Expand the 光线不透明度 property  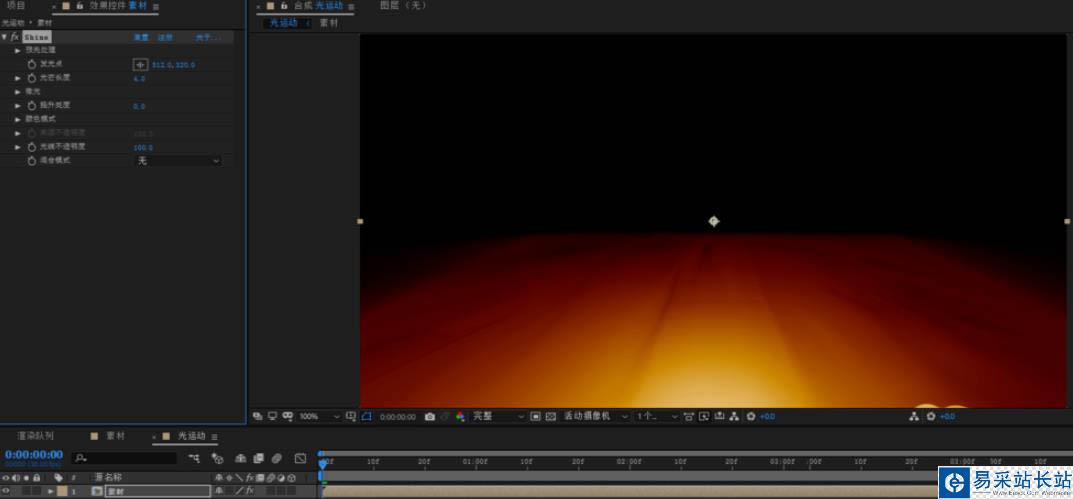(18, 147)
